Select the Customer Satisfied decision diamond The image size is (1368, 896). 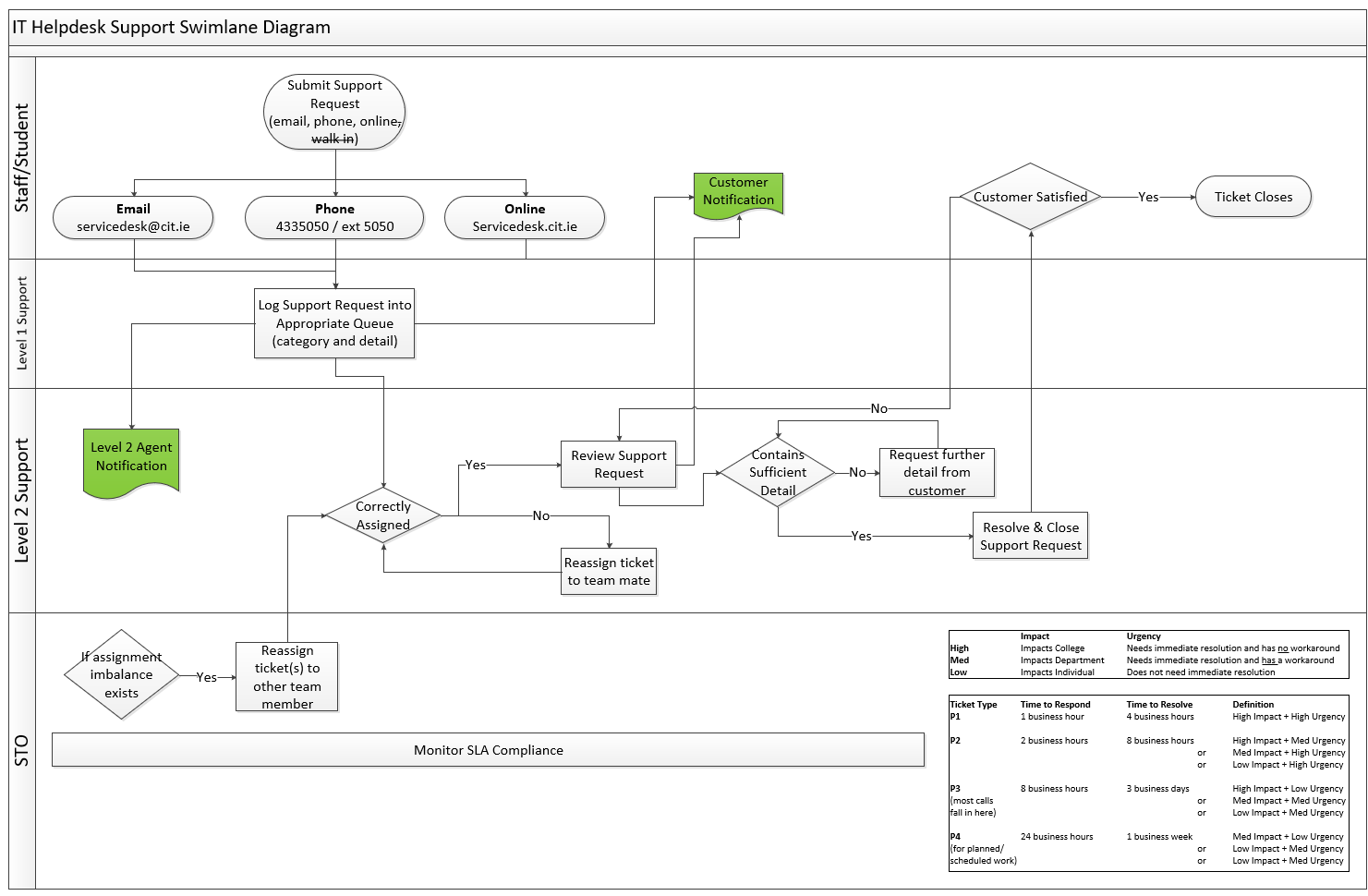pyautogui.click(x=1030, y=197)
